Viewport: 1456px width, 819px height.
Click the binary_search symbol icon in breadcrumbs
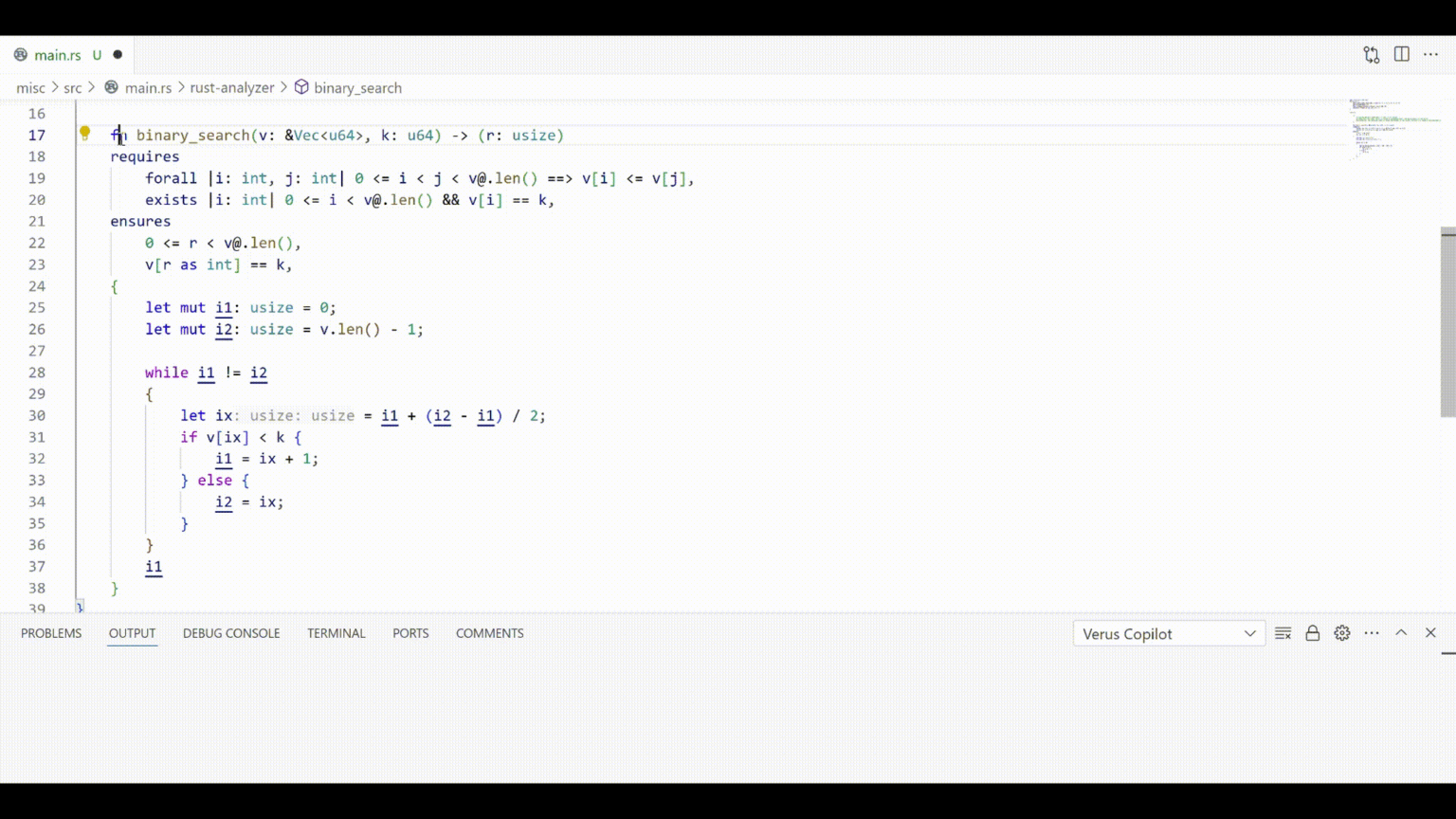click(300, 87)
